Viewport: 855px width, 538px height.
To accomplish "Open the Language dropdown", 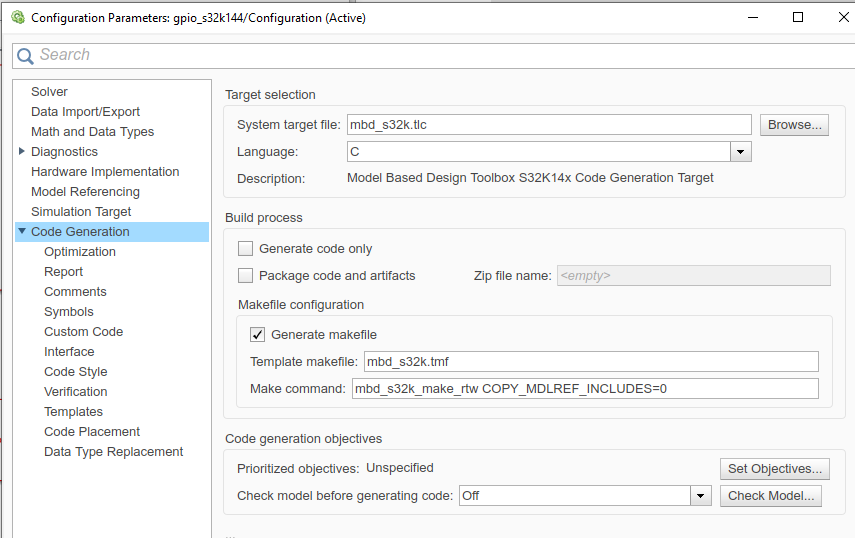I will [740, 152].
